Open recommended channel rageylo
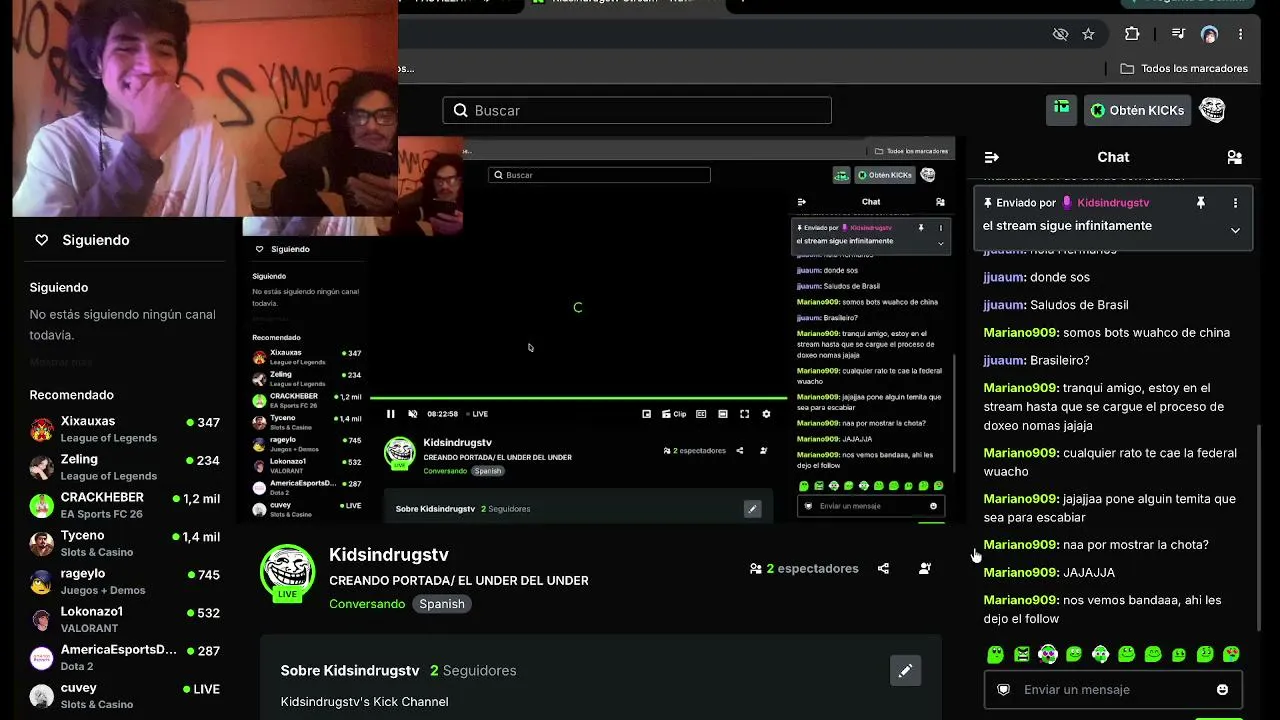The height and width of the screenshot is (720, 1280). pos(125,581)
